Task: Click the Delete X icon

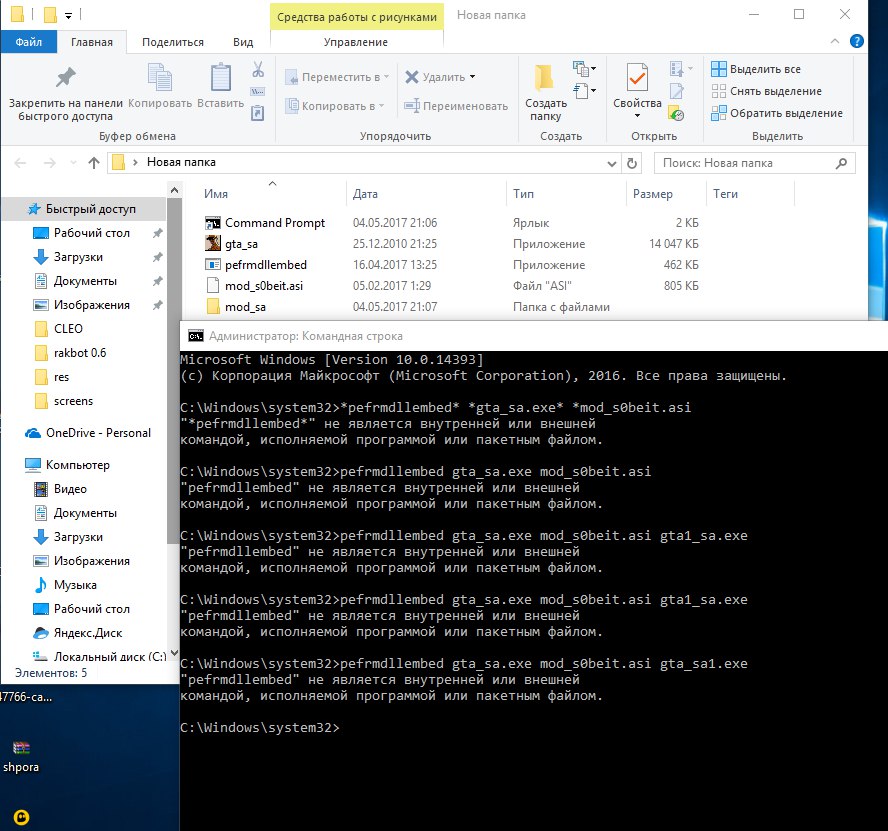Action: [x=412, y=76]
